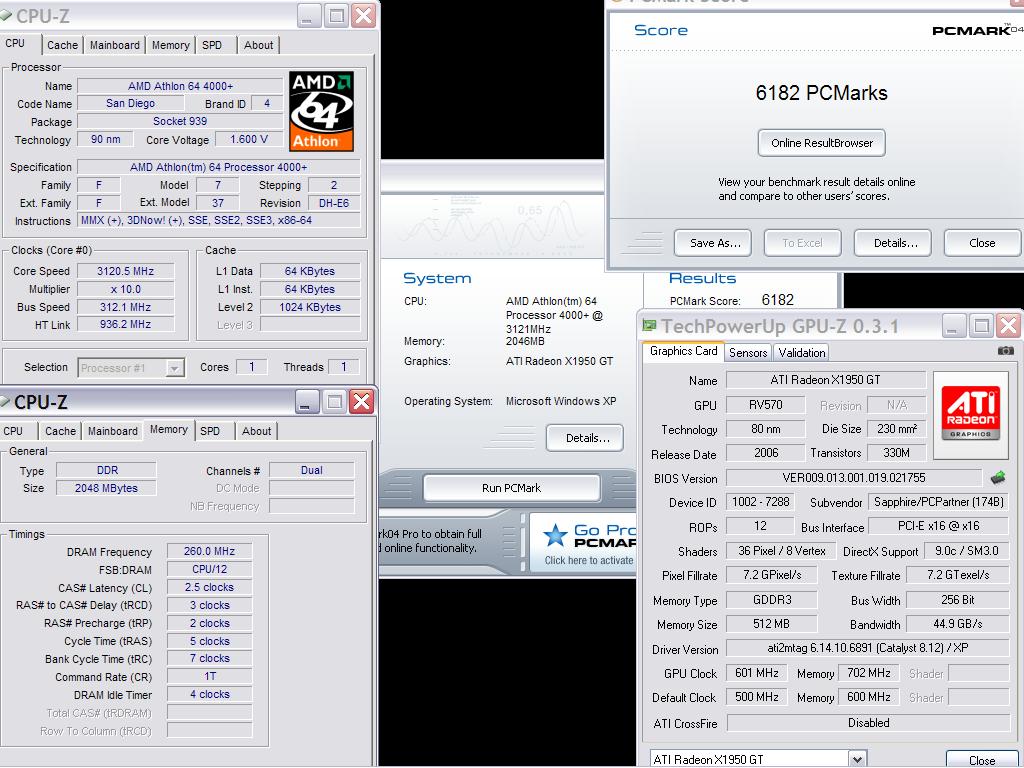This screenshot has height=768, width=1024.
Task: Click the Core Speed 3120.5 MHz value
Action: click(x=125, y=271)
